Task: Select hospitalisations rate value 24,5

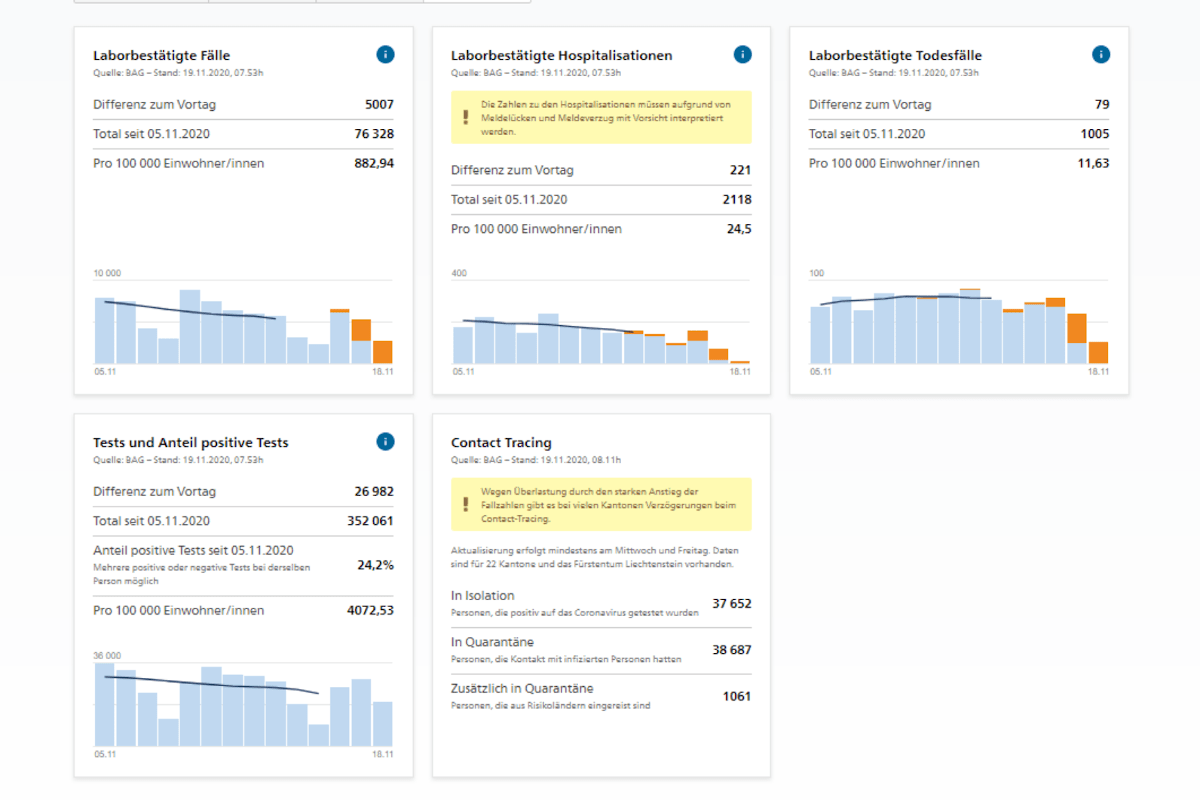Action: coord(739,229)
